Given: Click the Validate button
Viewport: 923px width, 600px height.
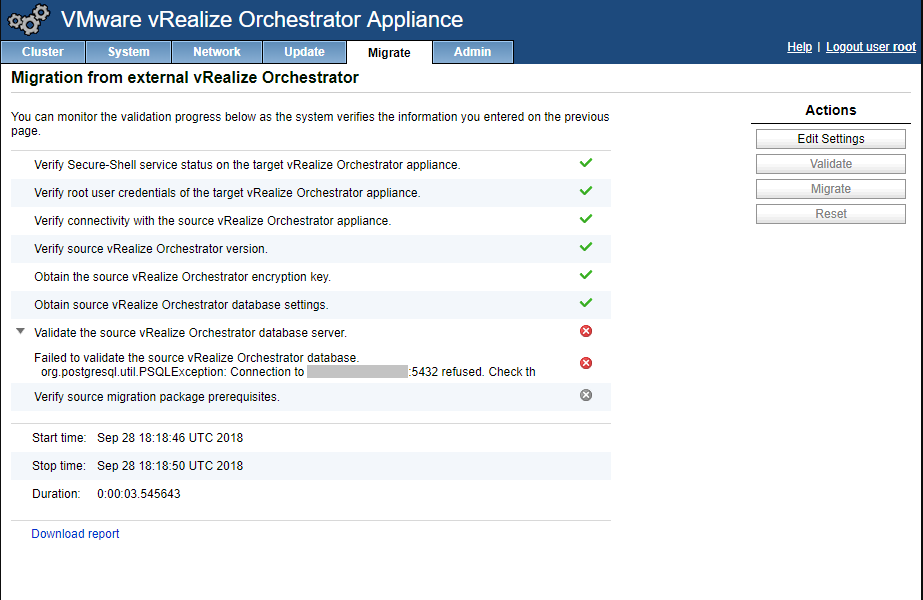Looking at the screenshot, I should [831, 164].
